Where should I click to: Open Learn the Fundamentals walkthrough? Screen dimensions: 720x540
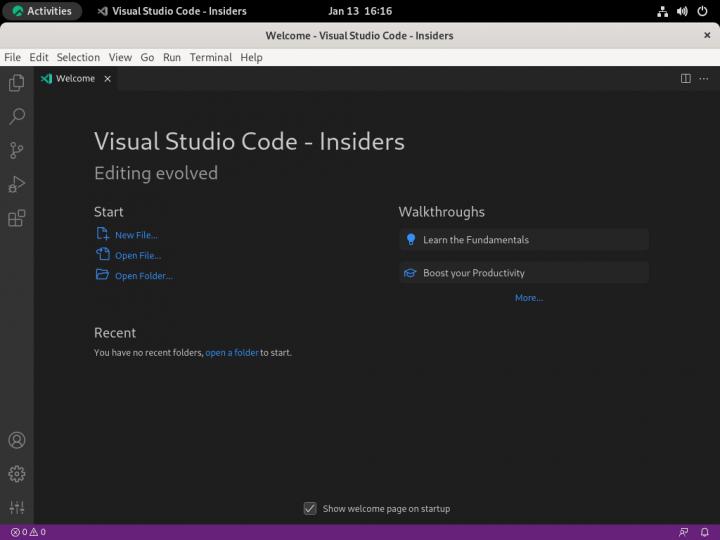point(524,240)
